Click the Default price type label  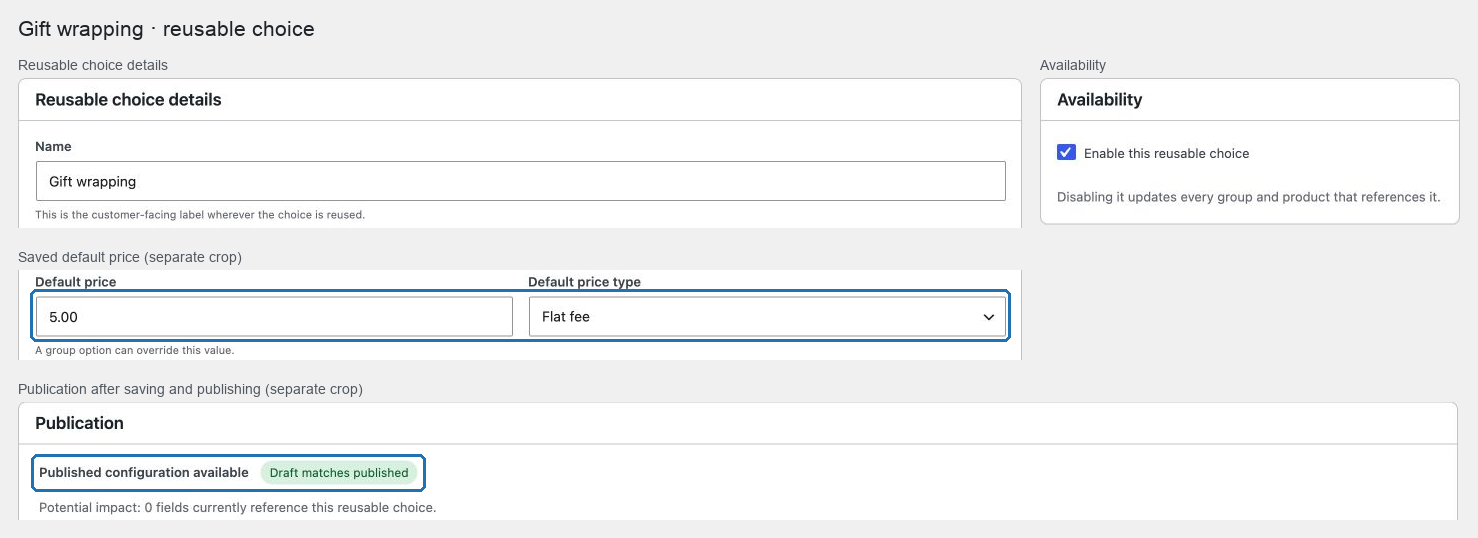tap(584, 282)
